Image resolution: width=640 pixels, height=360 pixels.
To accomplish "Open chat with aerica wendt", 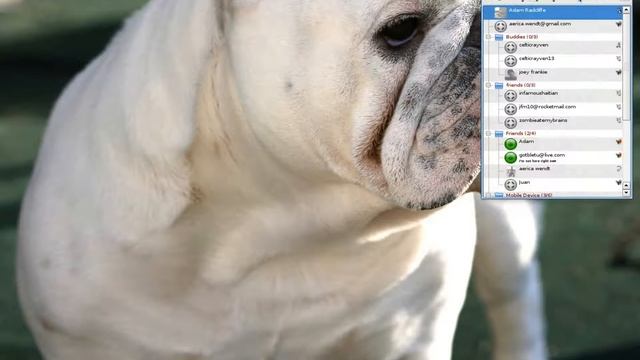I will 534,169.
